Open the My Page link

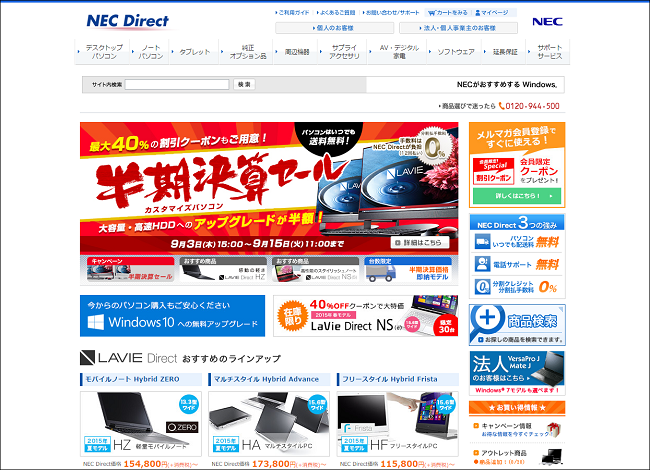[x=492, y=13]
